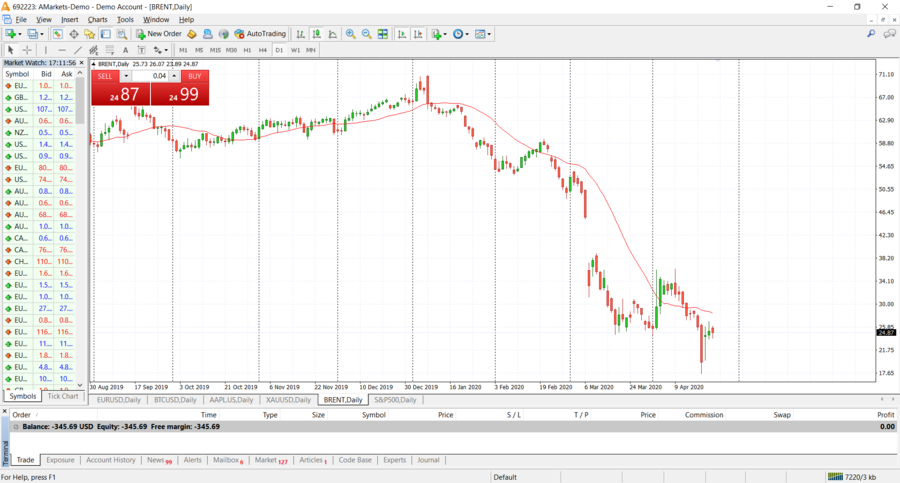Click the tile windows icon
Viewport: 900px width, 483px height.
(382, 34)
